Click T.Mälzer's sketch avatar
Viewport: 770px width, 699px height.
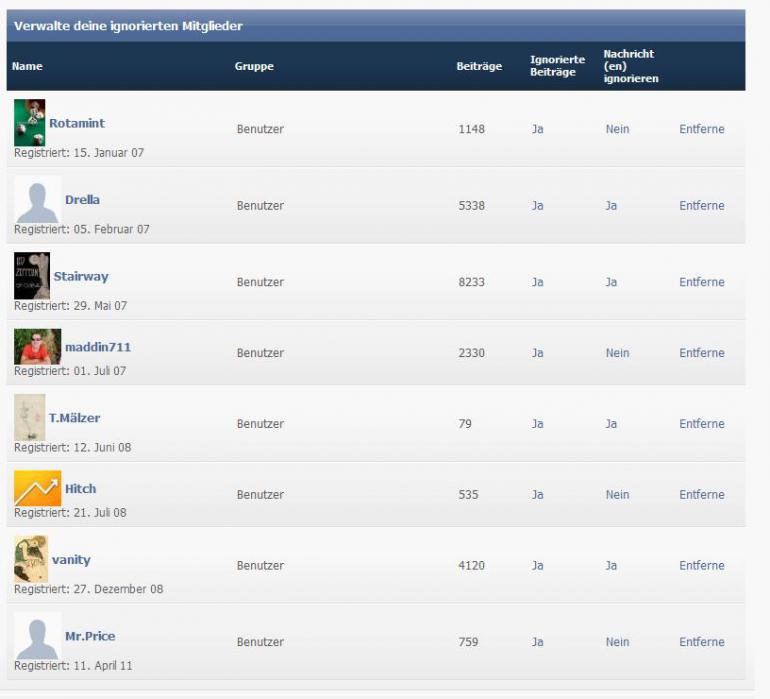point(29,417)
